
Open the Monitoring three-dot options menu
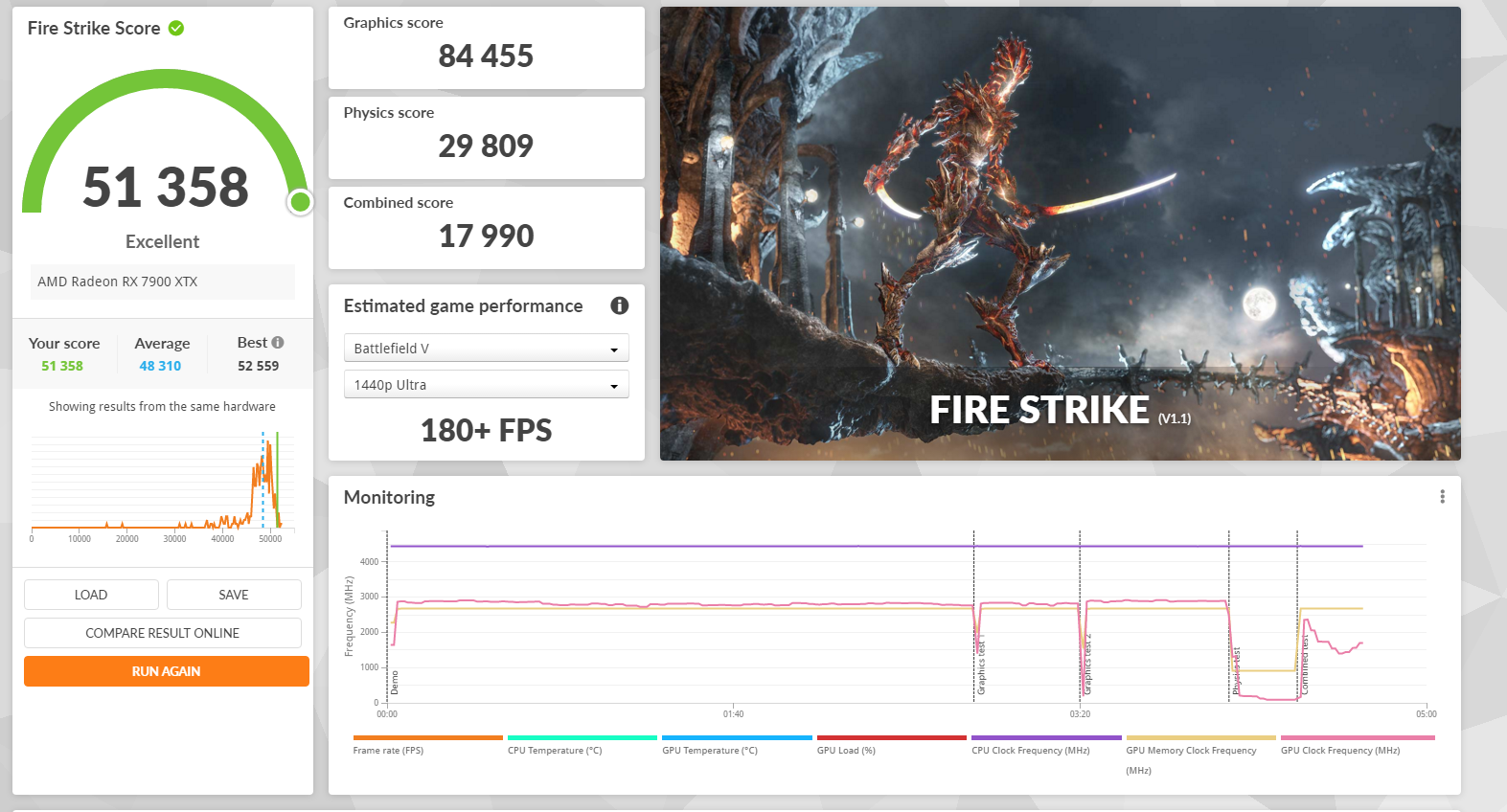1442,496
